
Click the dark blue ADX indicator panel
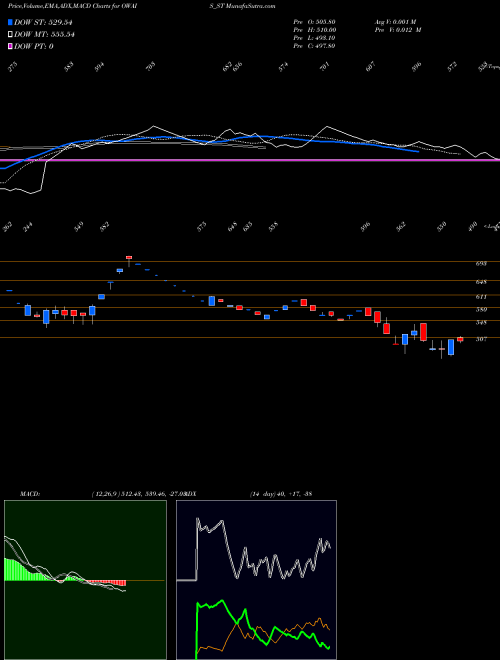[256, 580]
